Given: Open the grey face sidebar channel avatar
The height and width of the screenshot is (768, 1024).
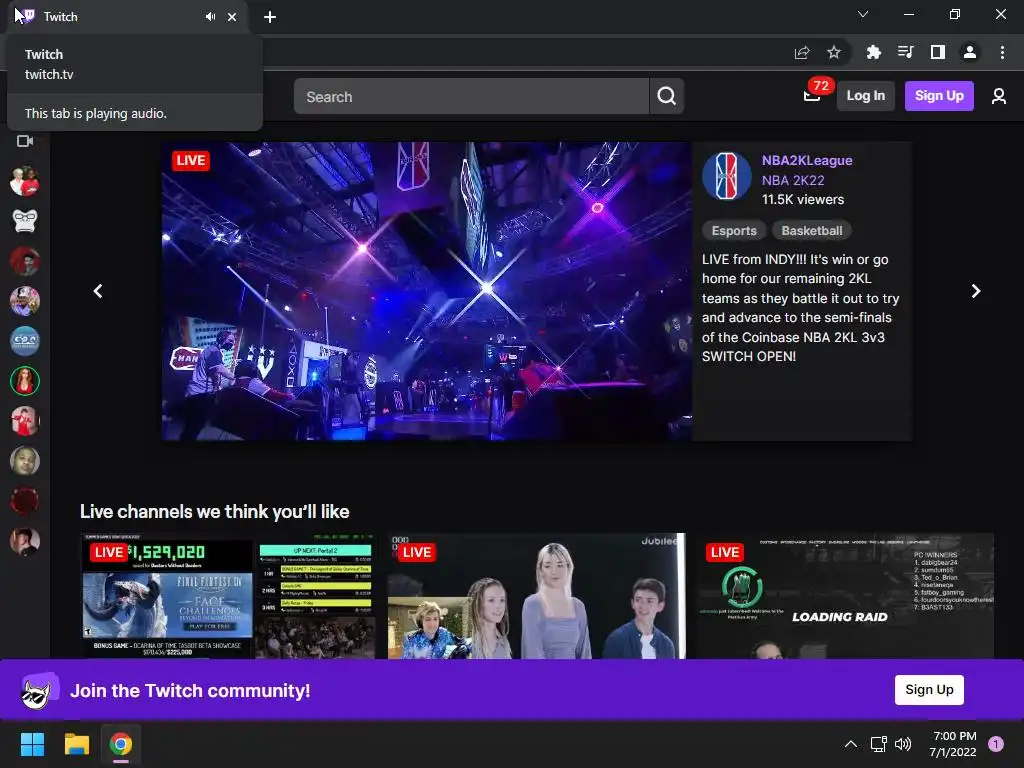Looking at the screenshot, I should click(25, 461).
